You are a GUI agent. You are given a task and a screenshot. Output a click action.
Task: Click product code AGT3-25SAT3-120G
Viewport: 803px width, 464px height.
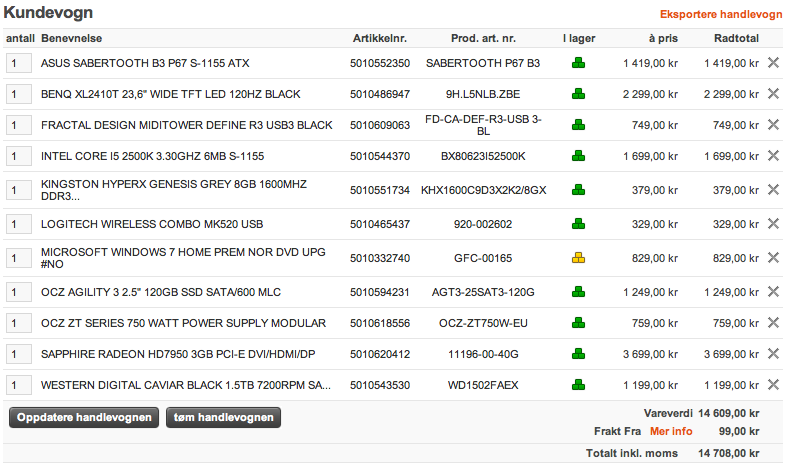pos(483,292)
